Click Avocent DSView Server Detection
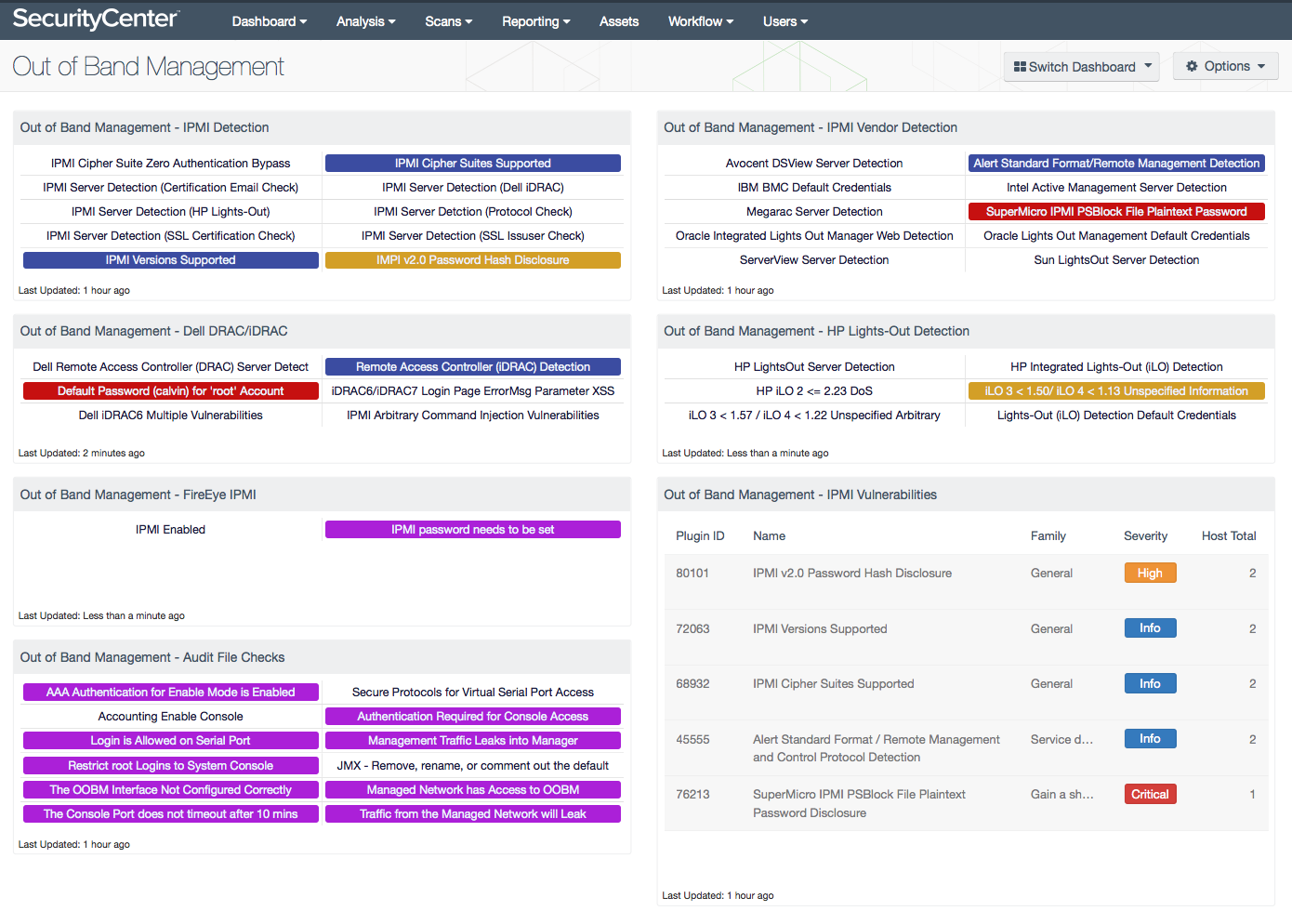The image size is (1292, 924). point(814,164)
